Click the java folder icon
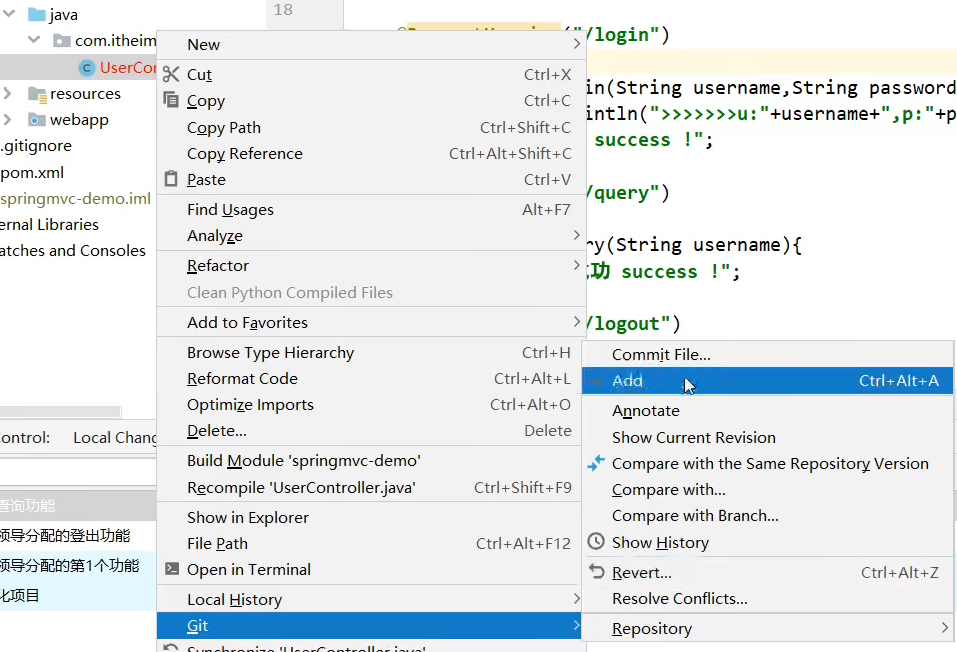957x652 pixels. click(x=37, y=15)
